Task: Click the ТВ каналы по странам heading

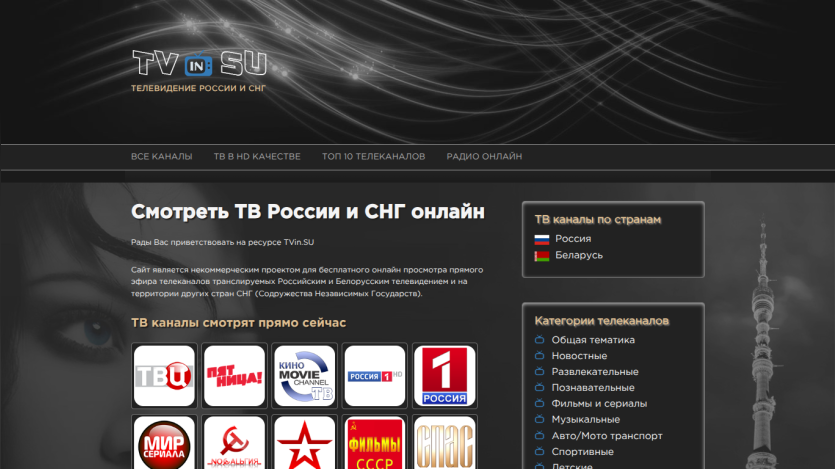Action: coord(597,219)
